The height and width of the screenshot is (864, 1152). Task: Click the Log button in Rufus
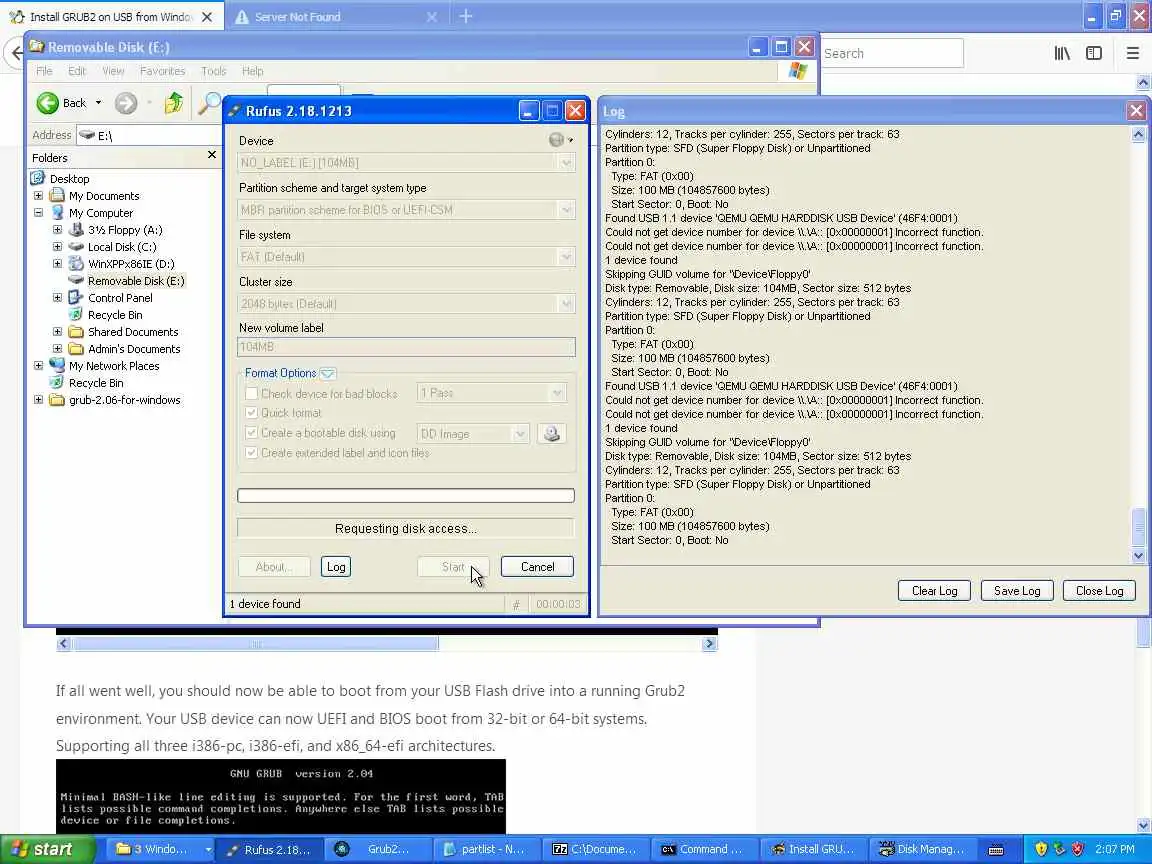coord(336,566)
